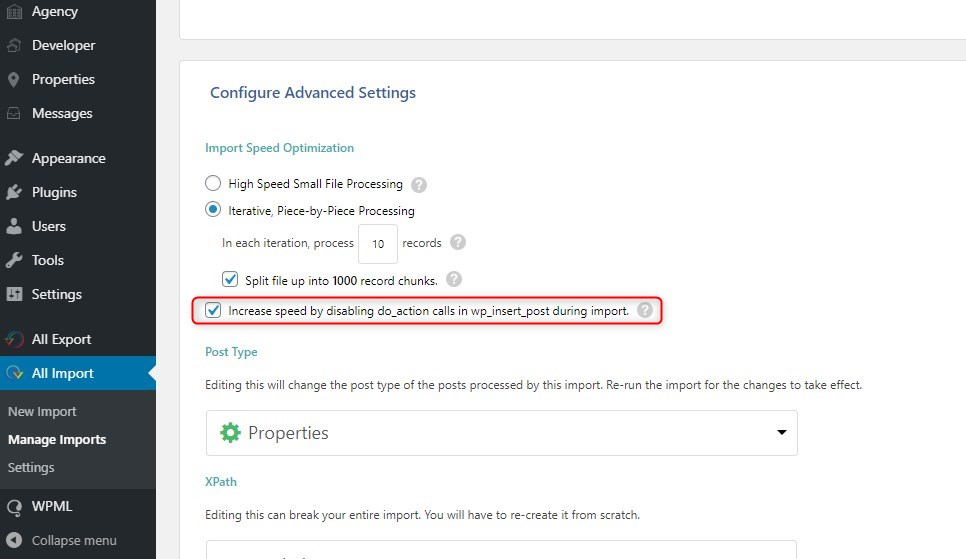Click help icon next to records field

(458, 242)
